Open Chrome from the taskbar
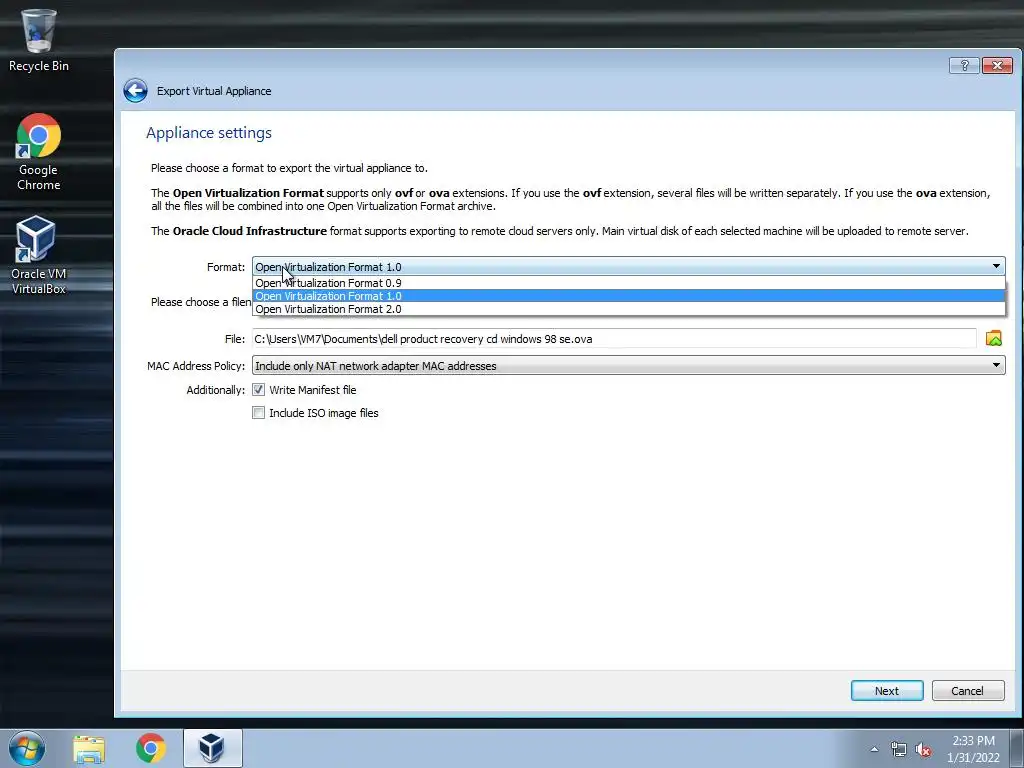 151,748
